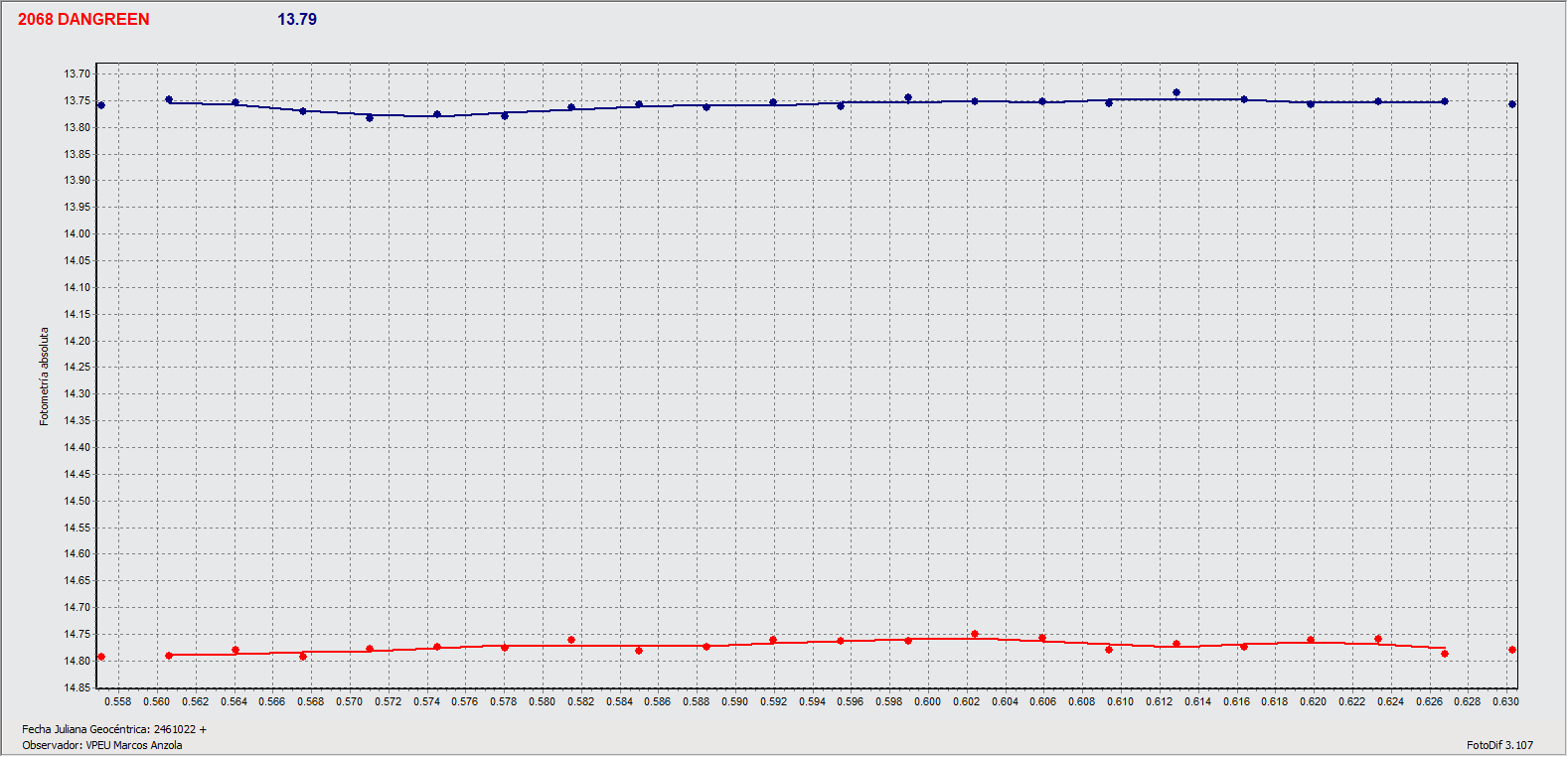
Task: Click the red title "2068 DANGREEN"
Action: click(x=83, y=20)
